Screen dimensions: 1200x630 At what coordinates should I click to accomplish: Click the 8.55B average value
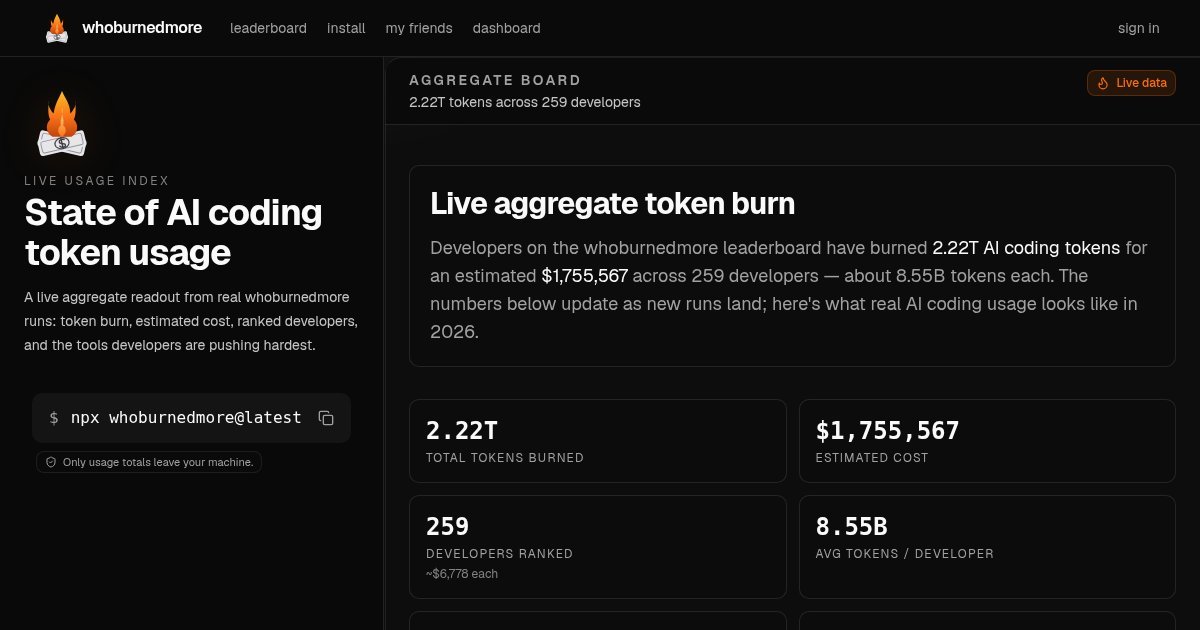pyautogui.click(x=852, y=527)
